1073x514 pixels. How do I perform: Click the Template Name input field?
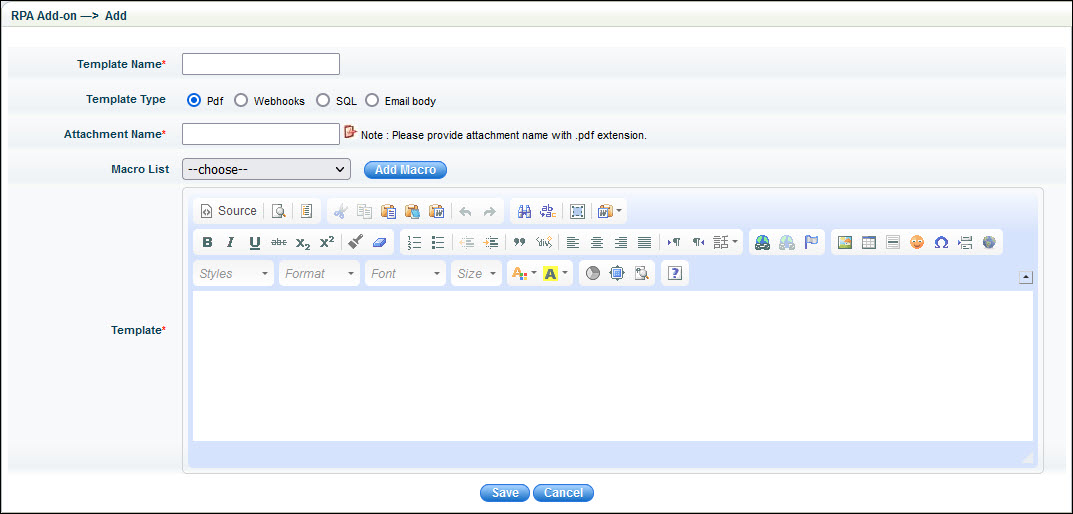(261, 64)
